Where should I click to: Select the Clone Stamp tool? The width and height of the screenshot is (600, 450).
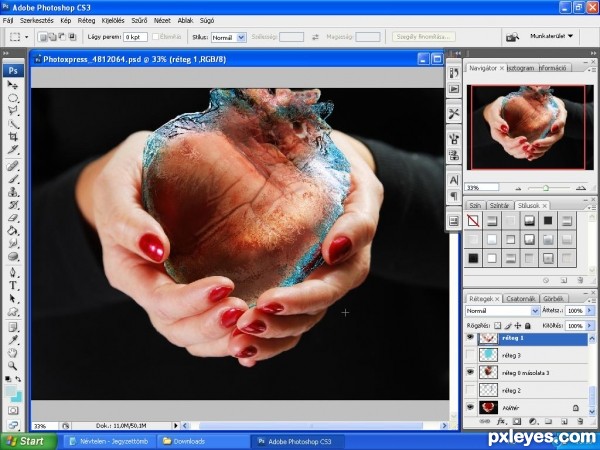13,192
